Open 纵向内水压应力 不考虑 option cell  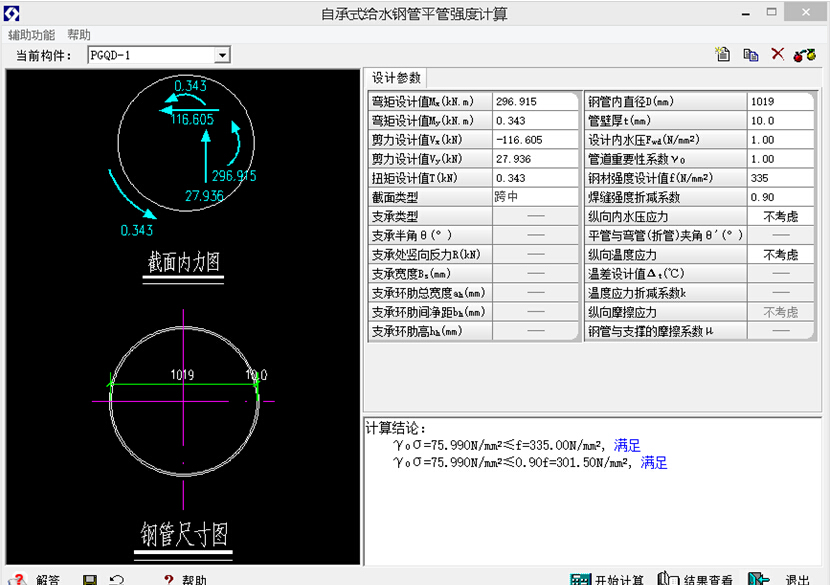[x=780, y=216]
